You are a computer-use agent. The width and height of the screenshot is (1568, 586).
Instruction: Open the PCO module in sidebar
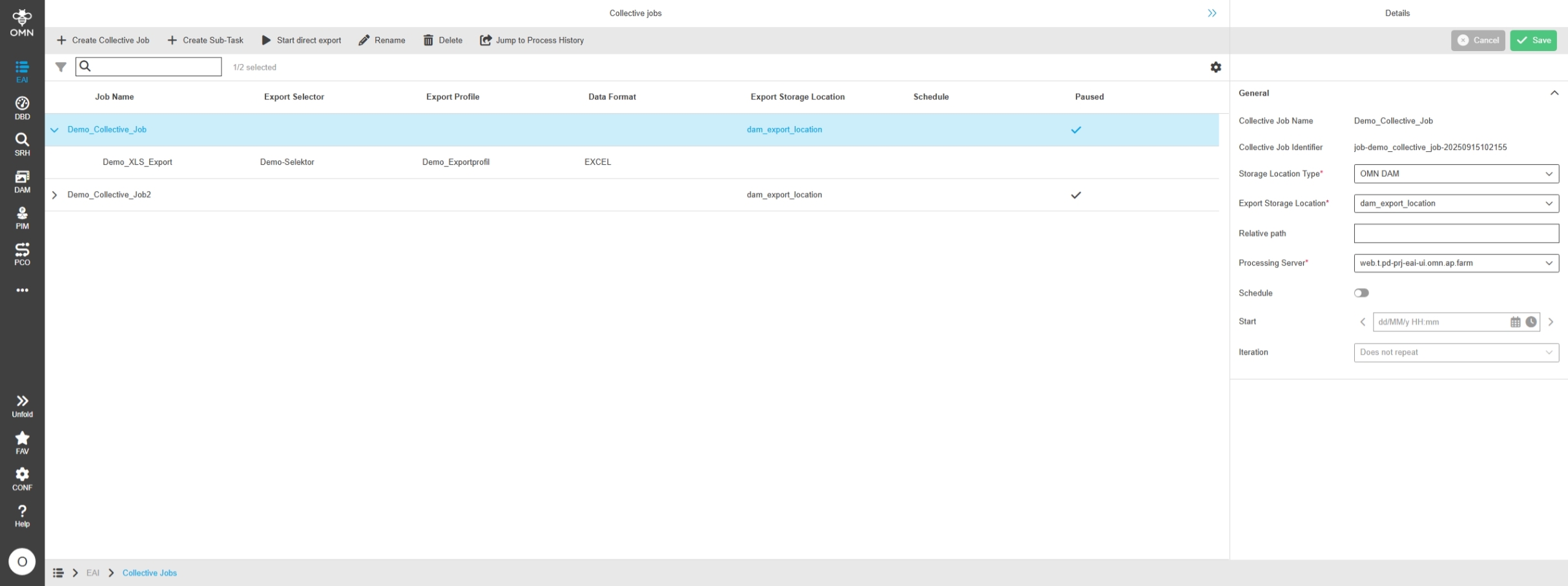(x=22, y=254)
